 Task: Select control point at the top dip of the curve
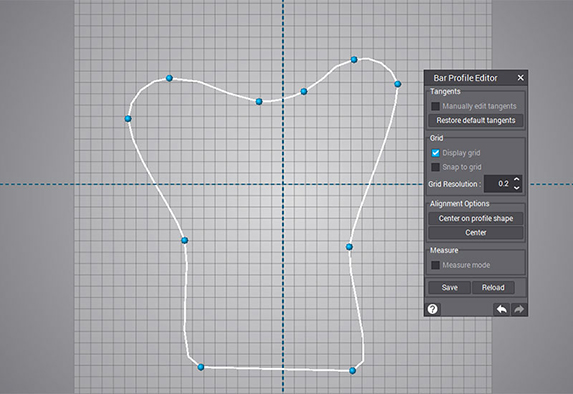(259, 101)
